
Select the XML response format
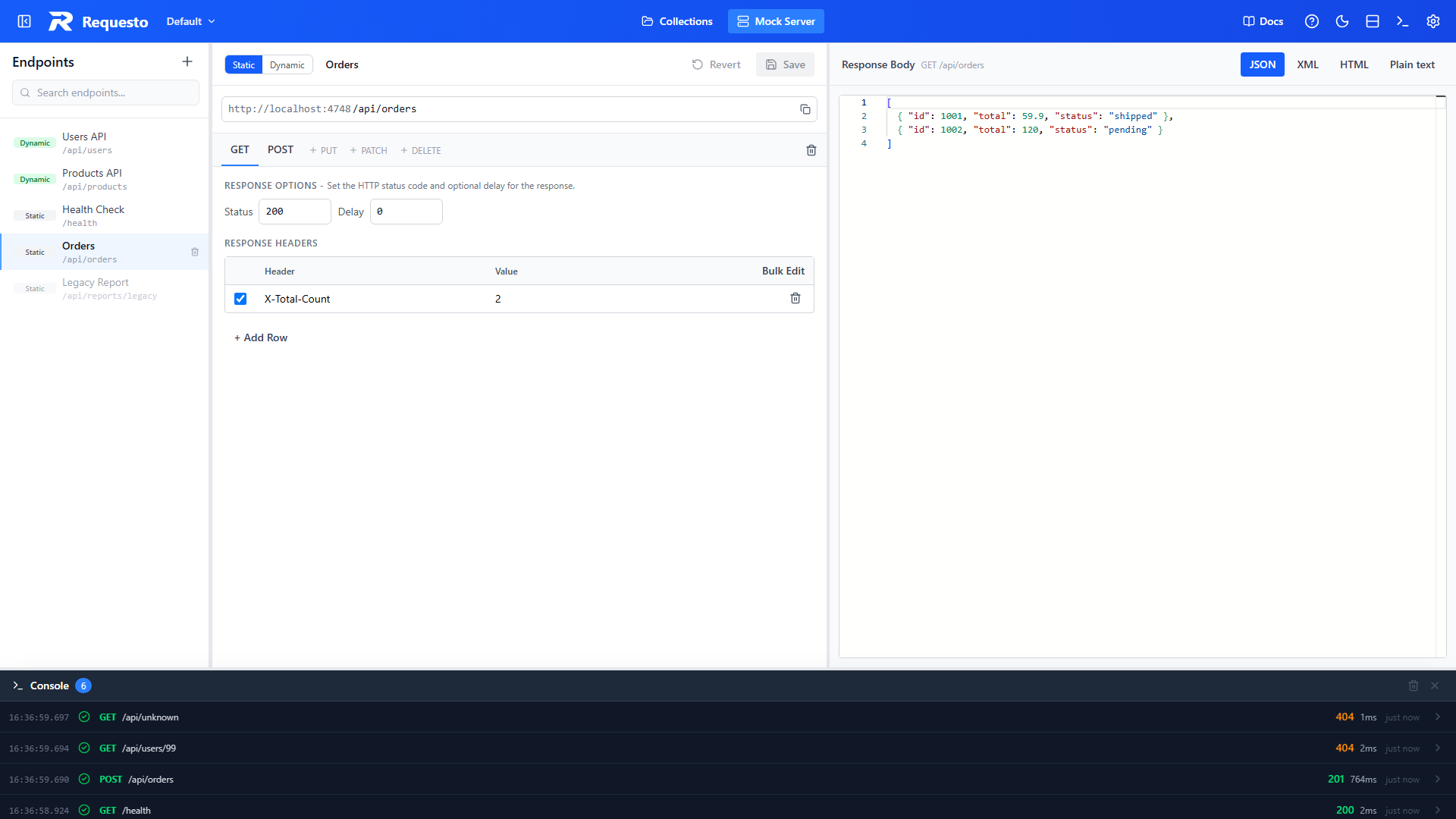(1307, 64)
